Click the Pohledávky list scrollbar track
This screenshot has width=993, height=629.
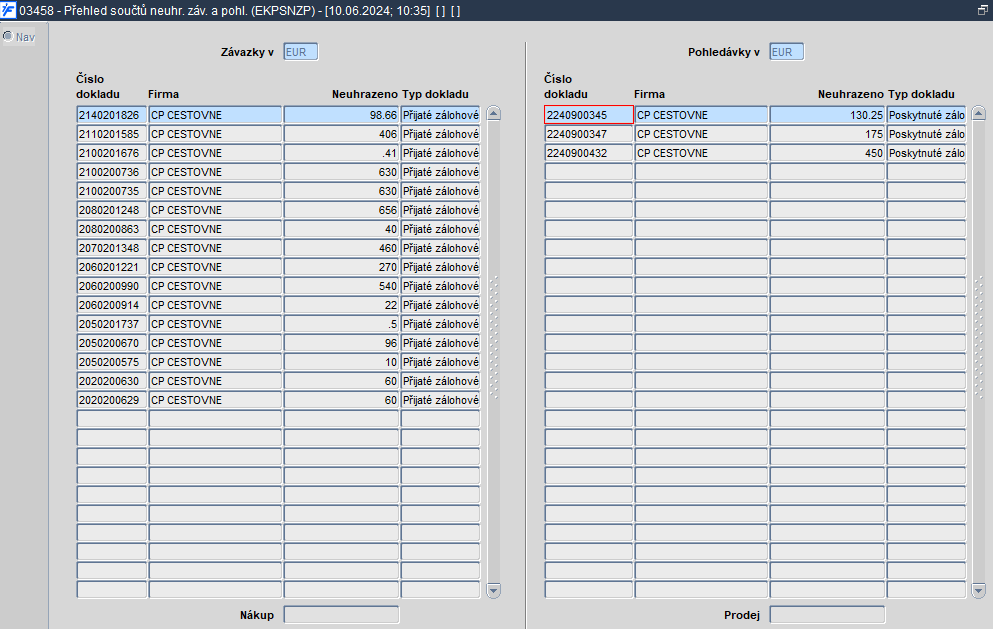[x=978, y=352]
